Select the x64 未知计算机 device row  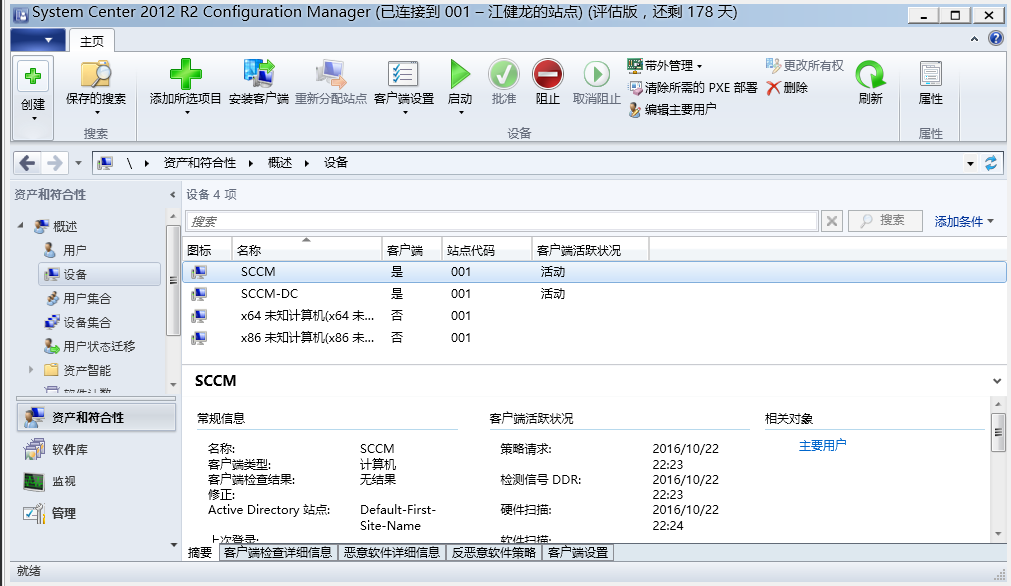point(594,316)
